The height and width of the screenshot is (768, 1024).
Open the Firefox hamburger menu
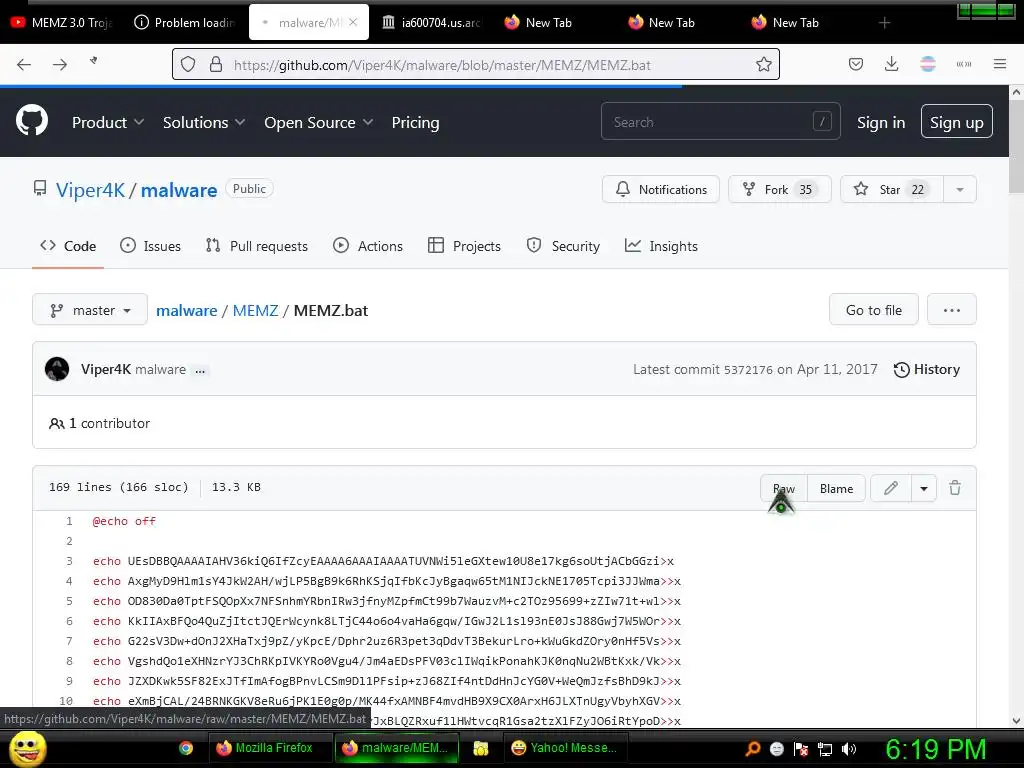coord(999,64)
